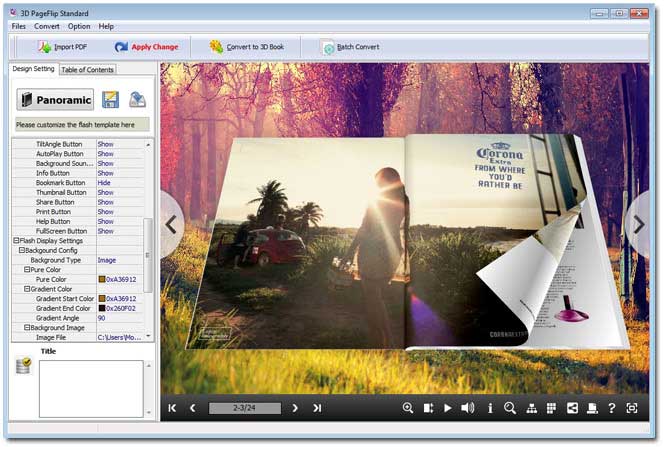The height and width of the screenshot is (450, 670).
Task: Click Batch Convert toolbar button
Action: pos(350,47)
